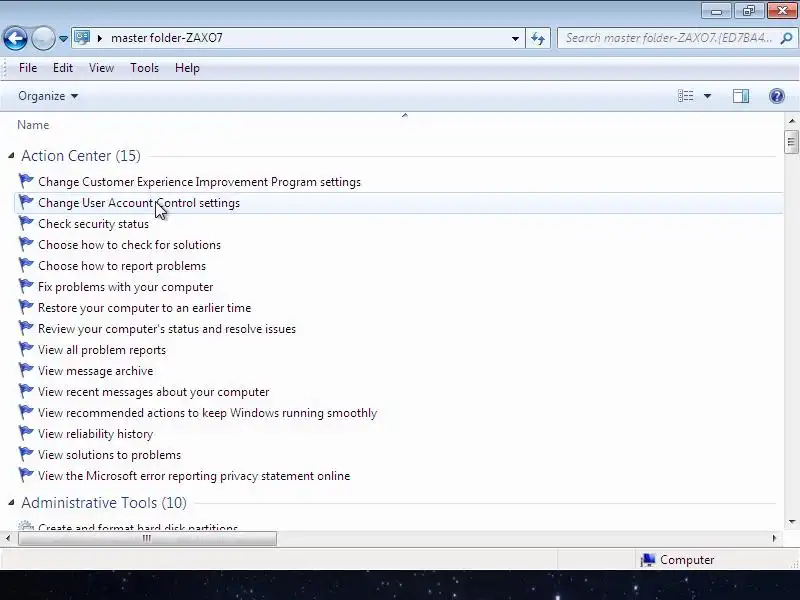Image resolution: width=800 pixels, height=600 pixels.
Task: Click the vertical scrollbar down arrow
Action: coord(791,521)
